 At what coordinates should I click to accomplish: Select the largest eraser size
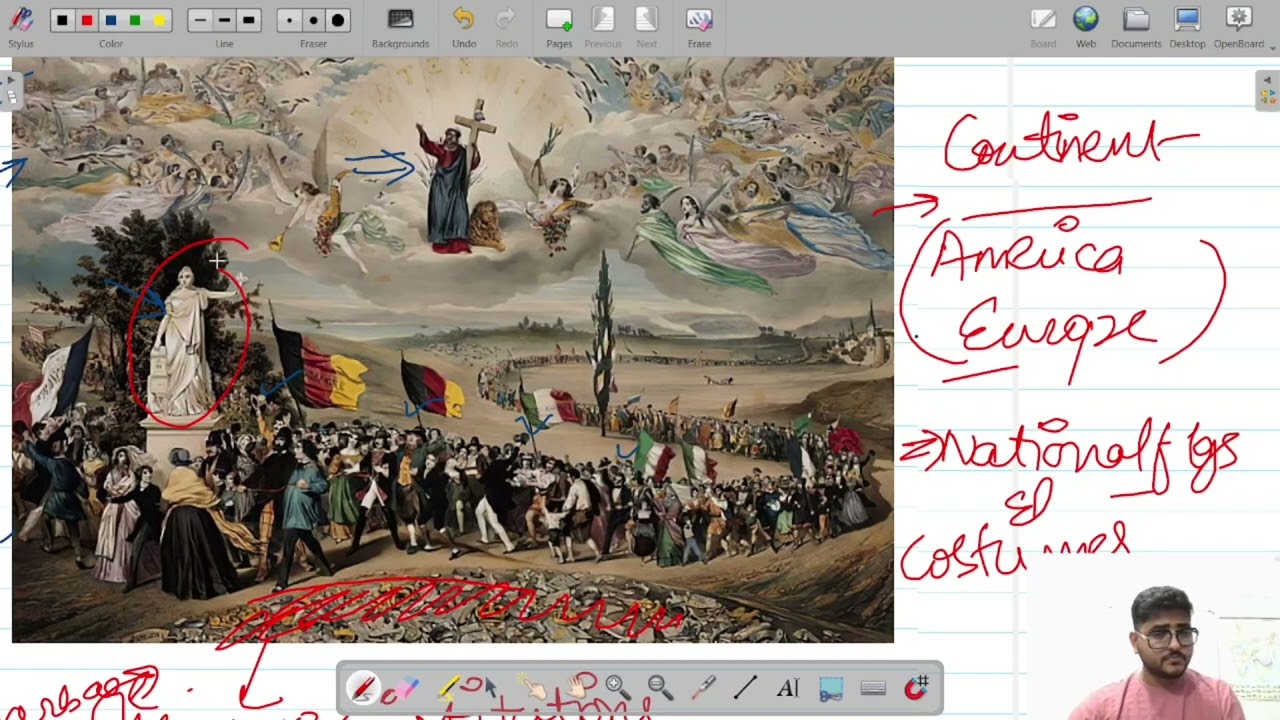click(338, 20)
